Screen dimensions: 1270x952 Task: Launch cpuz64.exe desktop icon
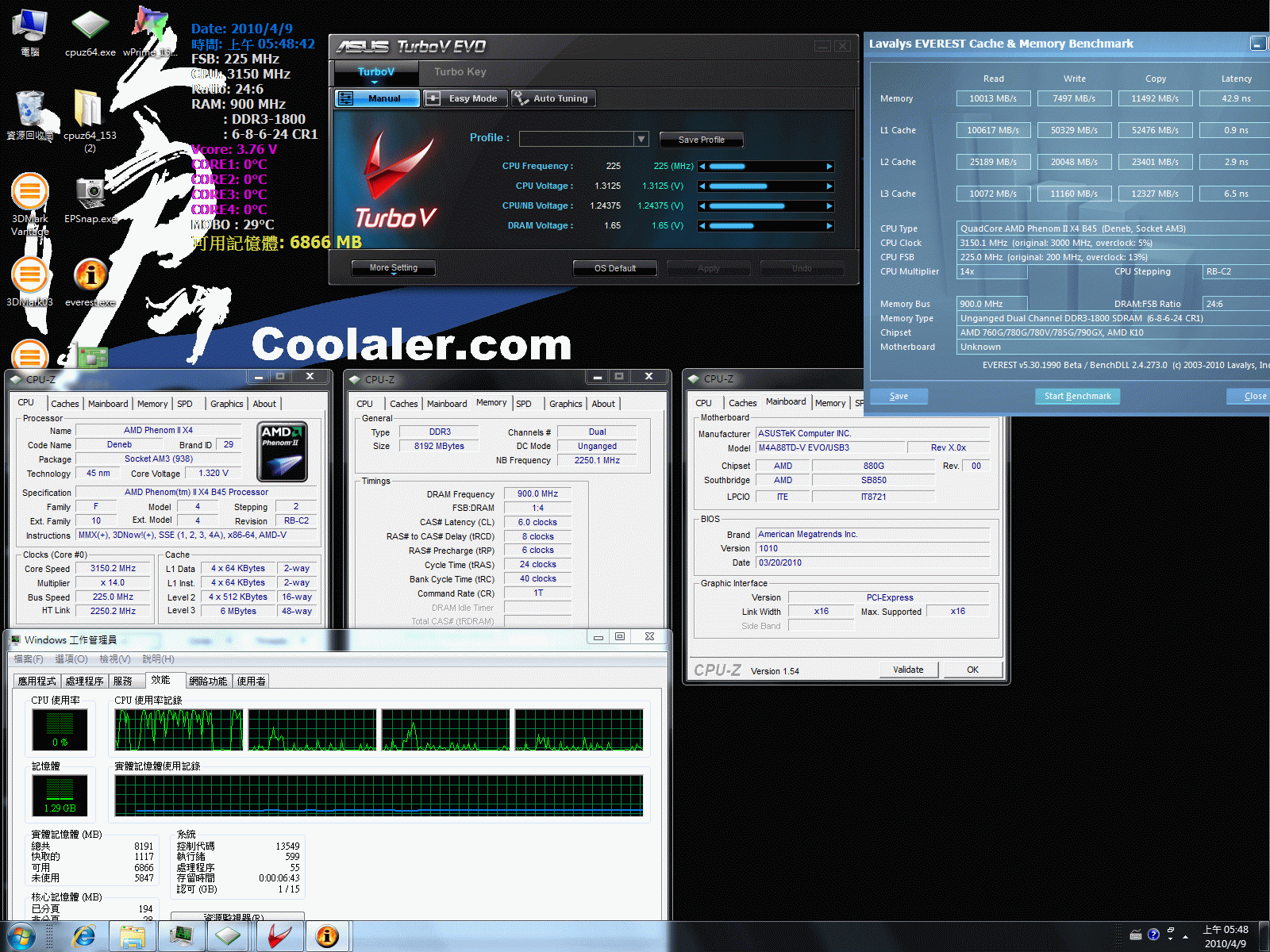(90, 33)
